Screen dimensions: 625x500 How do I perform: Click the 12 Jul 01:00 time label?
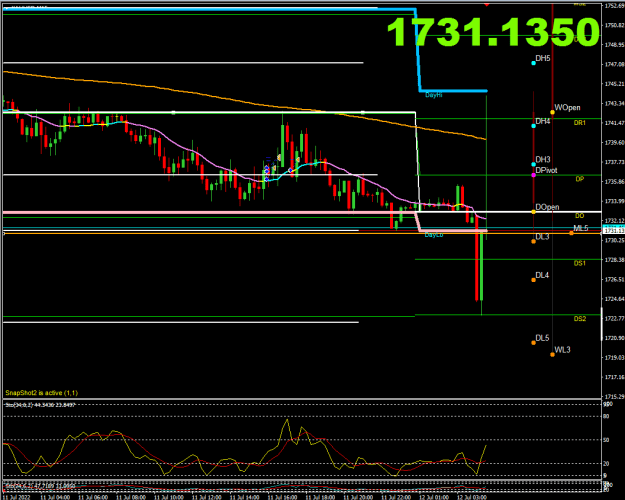pos(434,497)
